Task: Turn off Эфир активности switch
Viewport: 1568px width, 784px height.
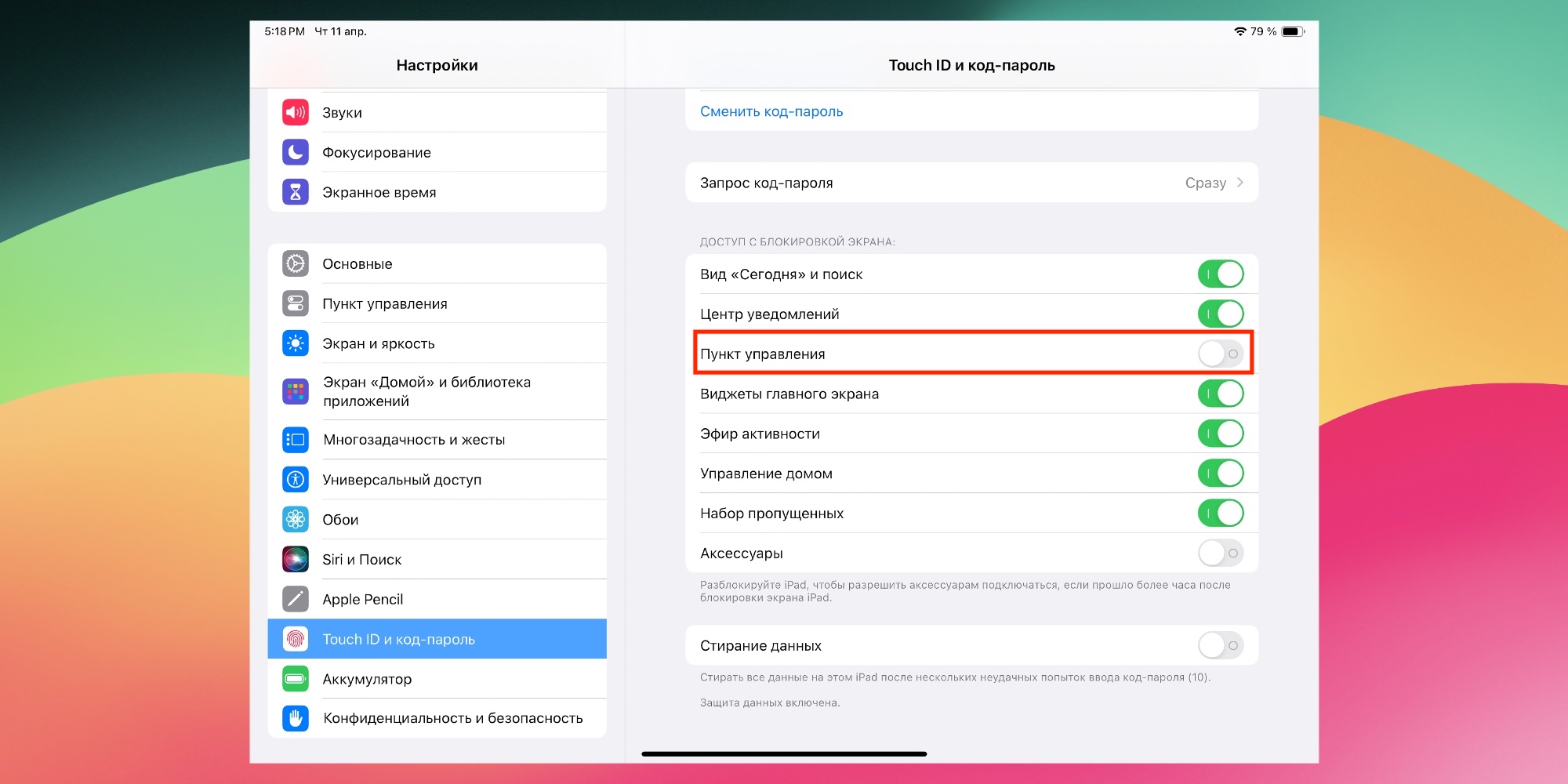Action: point(1221,434)
